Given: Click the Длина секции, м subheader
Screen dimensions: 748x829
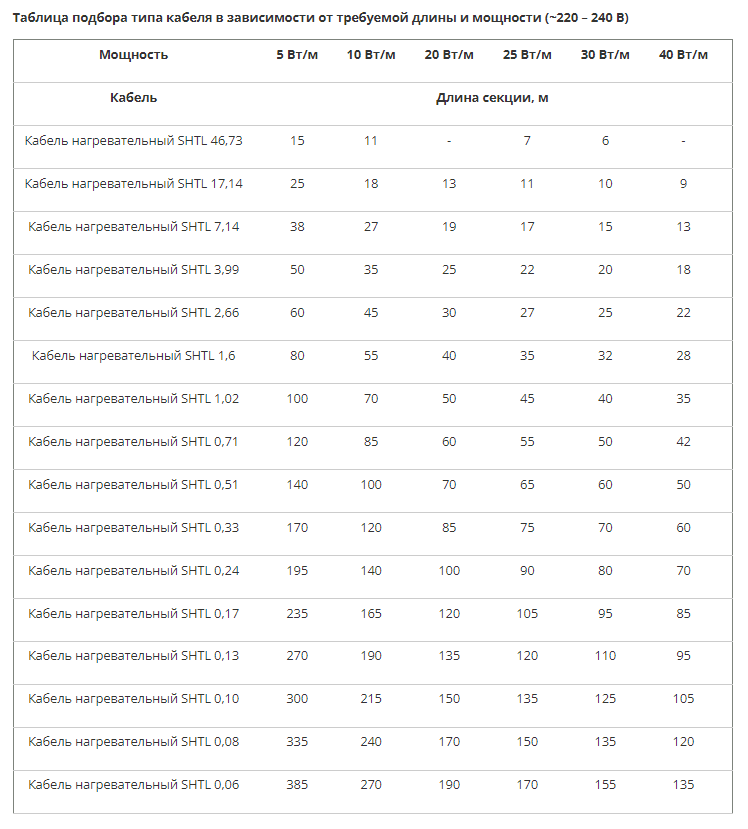Looking at the screenshot, I should coord(492,98).
